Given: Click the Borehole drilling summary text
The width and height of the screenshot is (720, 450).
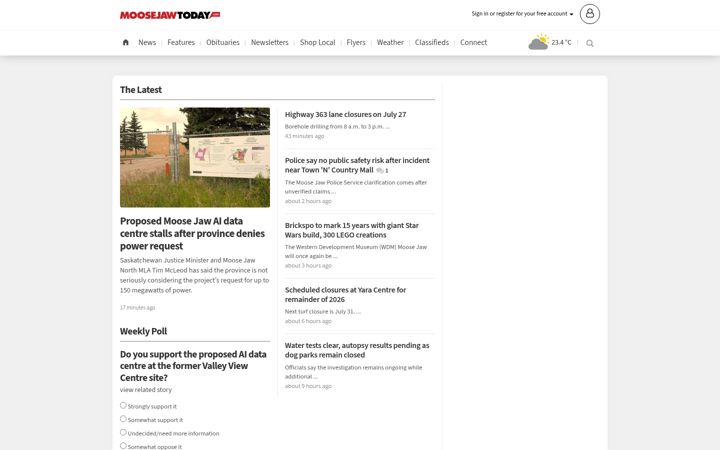Looking at the screenshot, I should click(337, 127).
